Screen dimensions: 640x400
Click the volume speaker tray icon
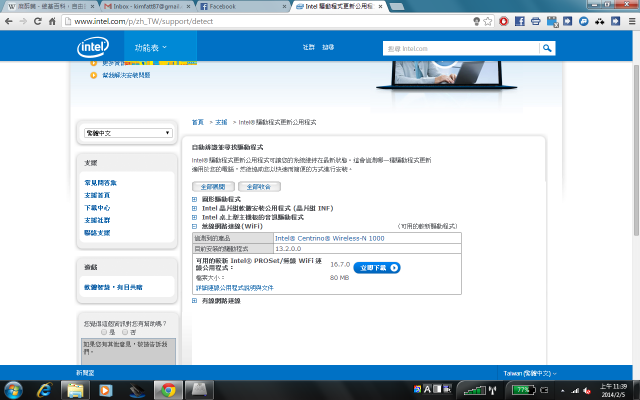point(587,391)
